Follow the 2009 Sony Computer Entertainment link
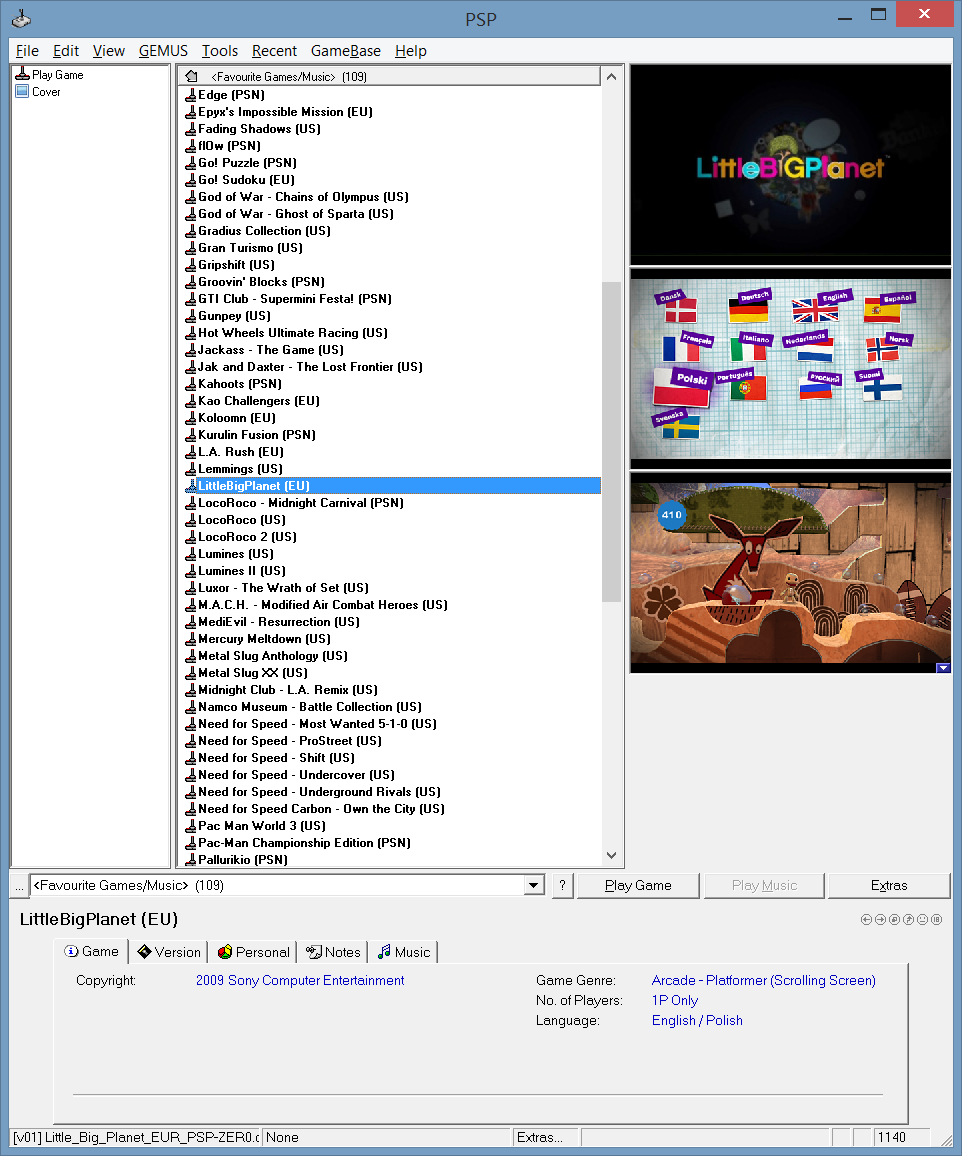The height and width of the screenshot is (1156, 962). coord(300,981)
